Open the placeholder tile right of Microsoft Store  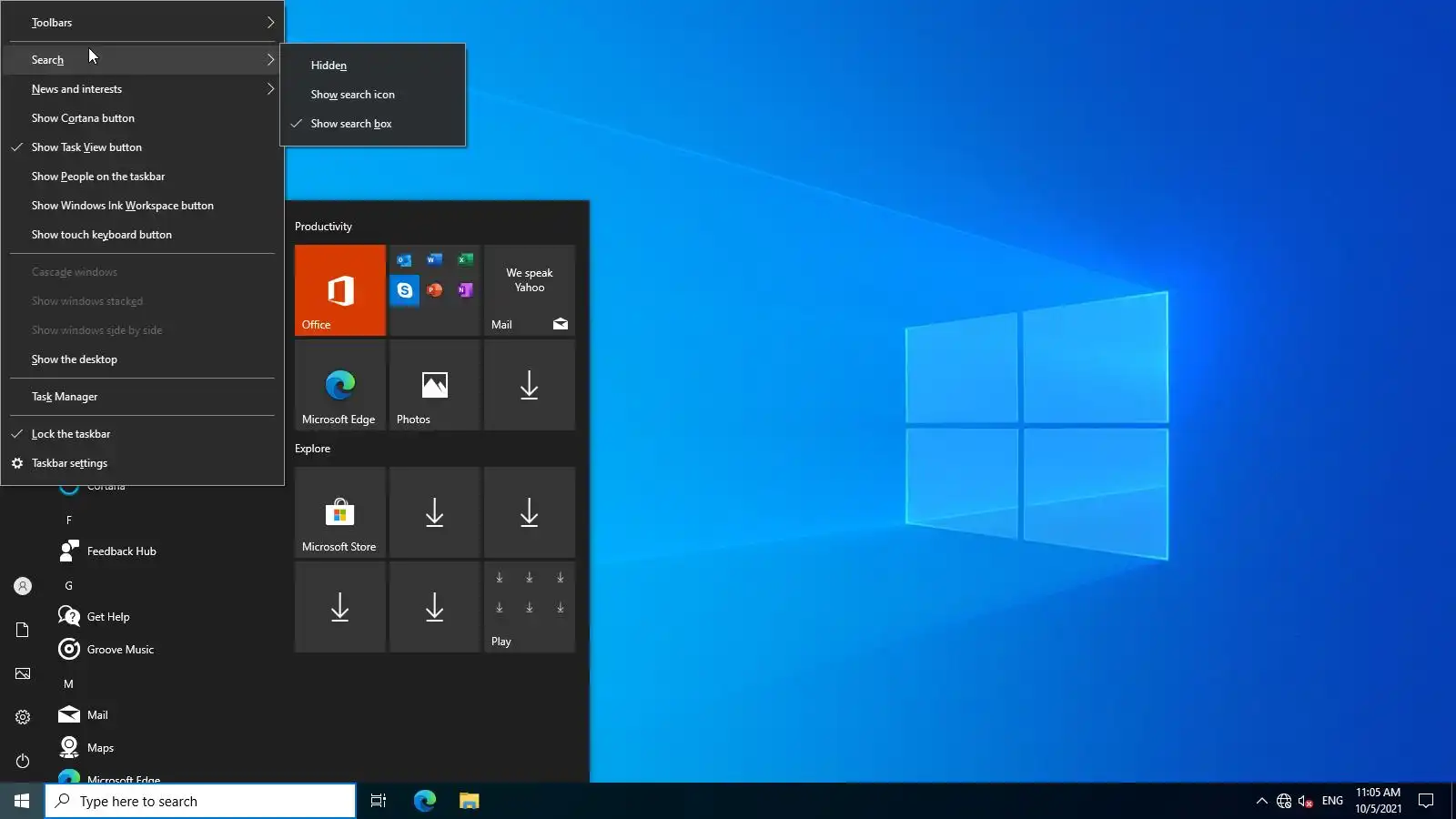click(435, 512)
